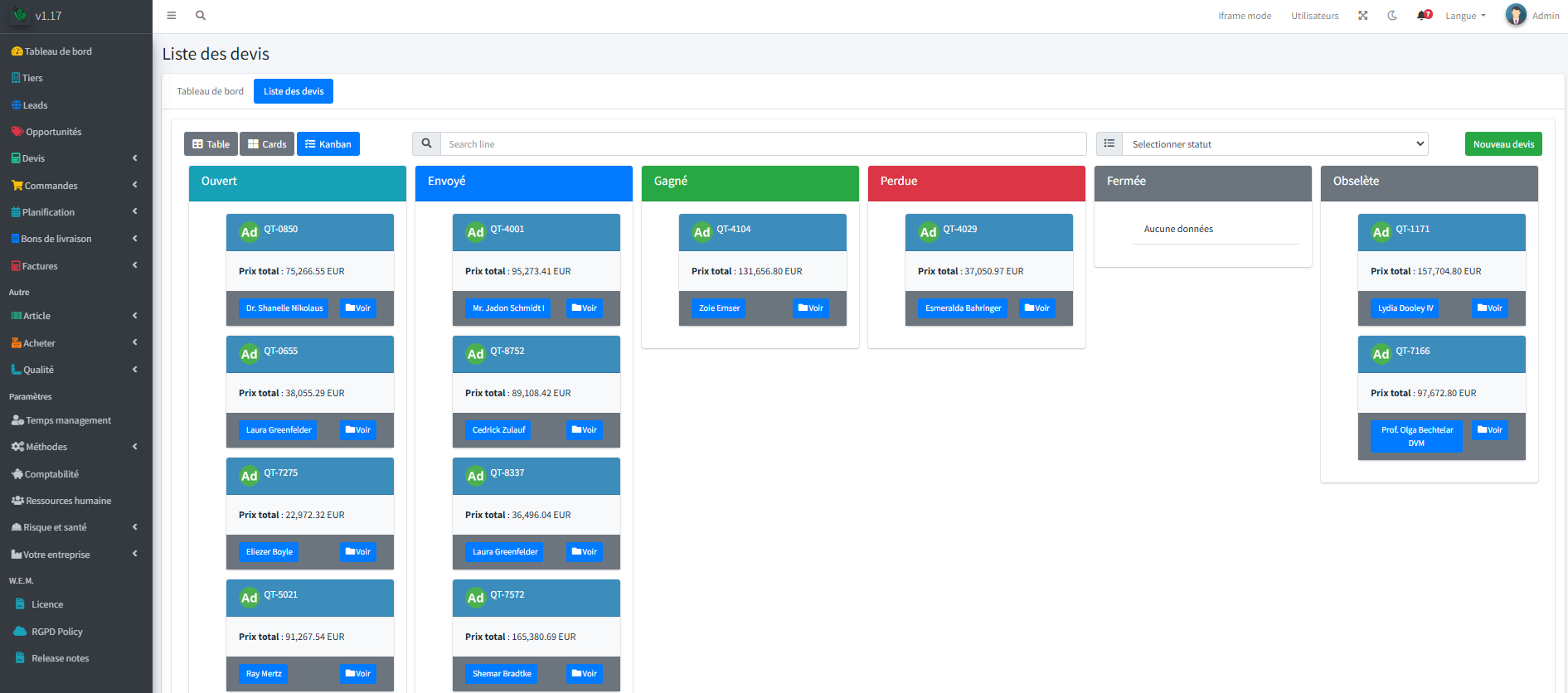Screen dimensions: 1568x693
Task: Click the Nouveau devis button
Action: [x=1502, y=144]
